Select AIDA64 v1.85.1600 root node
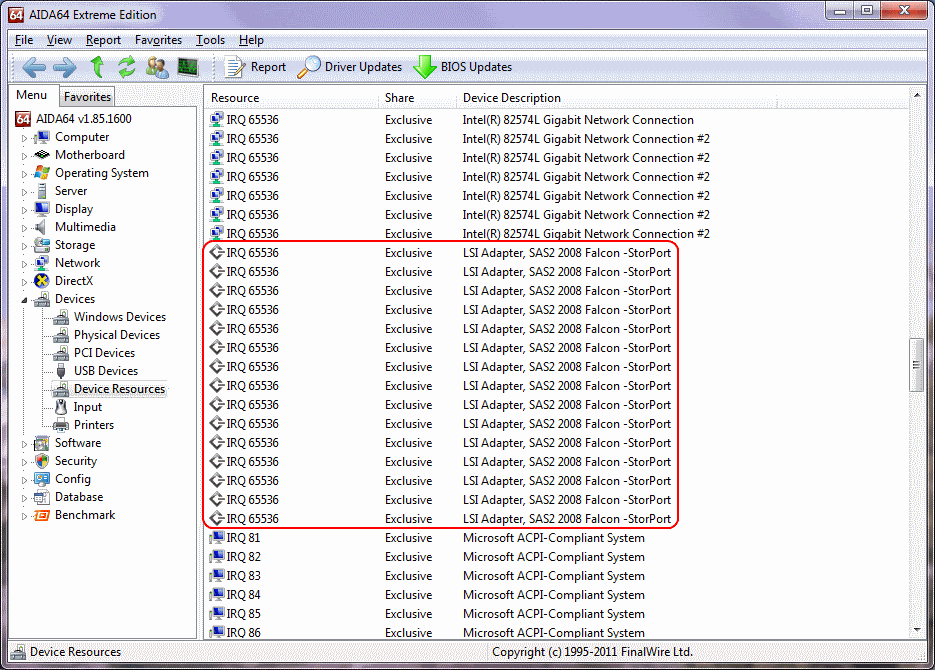 click(x=84, y=119)
